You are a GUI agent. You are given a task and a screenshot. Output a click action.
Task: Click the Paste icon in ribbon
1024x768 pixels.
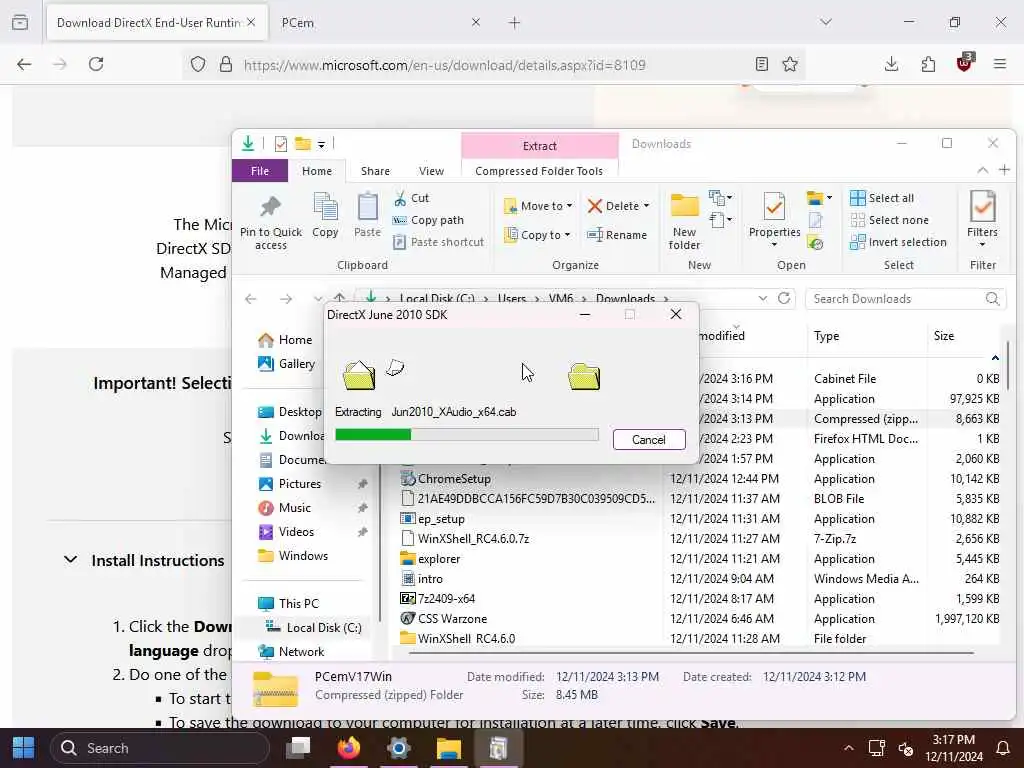tap(367, 208)
